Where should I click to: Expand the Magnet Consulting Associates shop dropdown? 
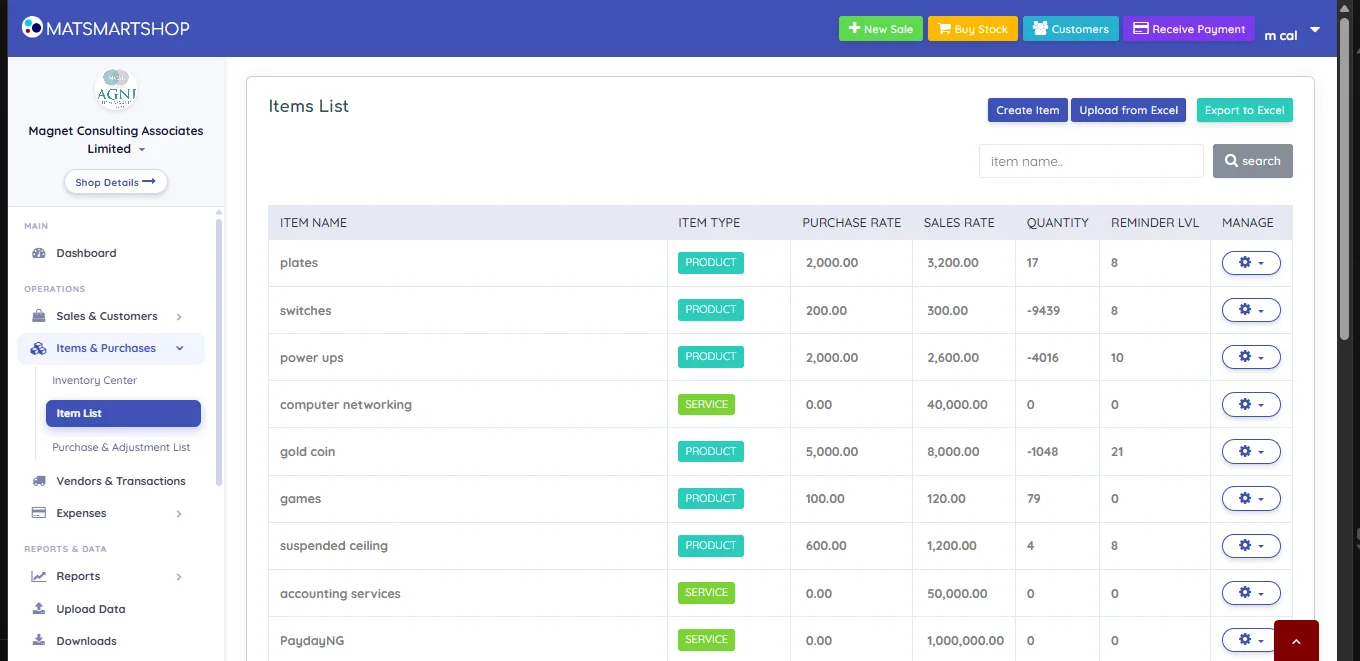(116, 140)
